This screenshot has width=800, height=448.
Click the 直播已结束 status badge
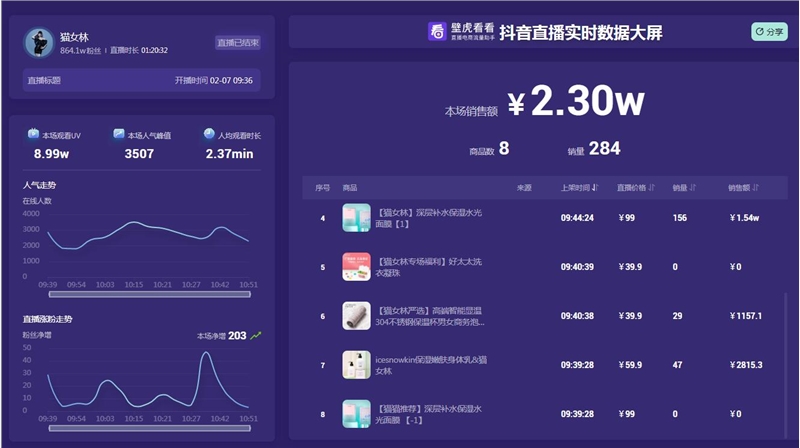pos(238,43)
